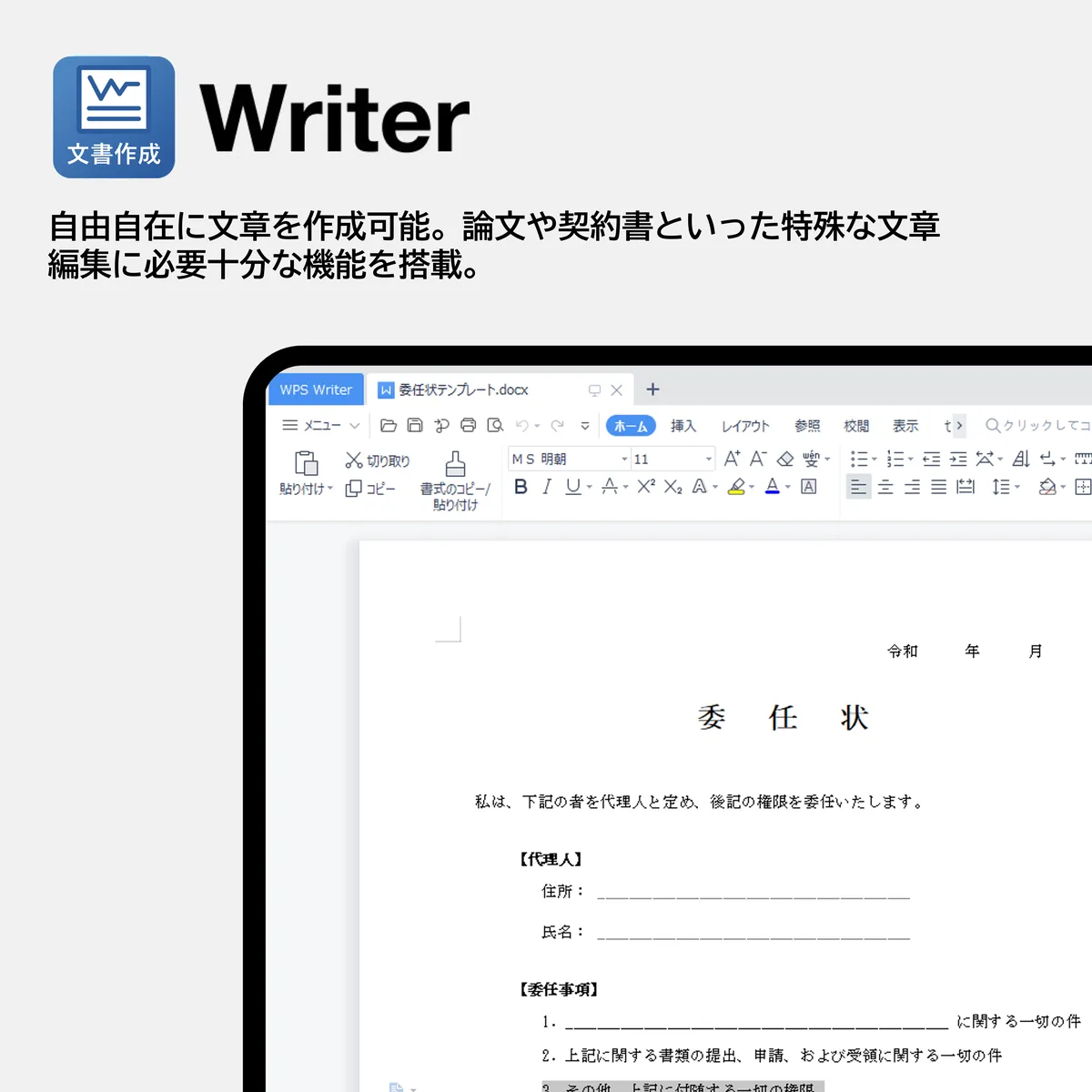
Task: Open Print Preview from quick access bar
Action: 495,425
